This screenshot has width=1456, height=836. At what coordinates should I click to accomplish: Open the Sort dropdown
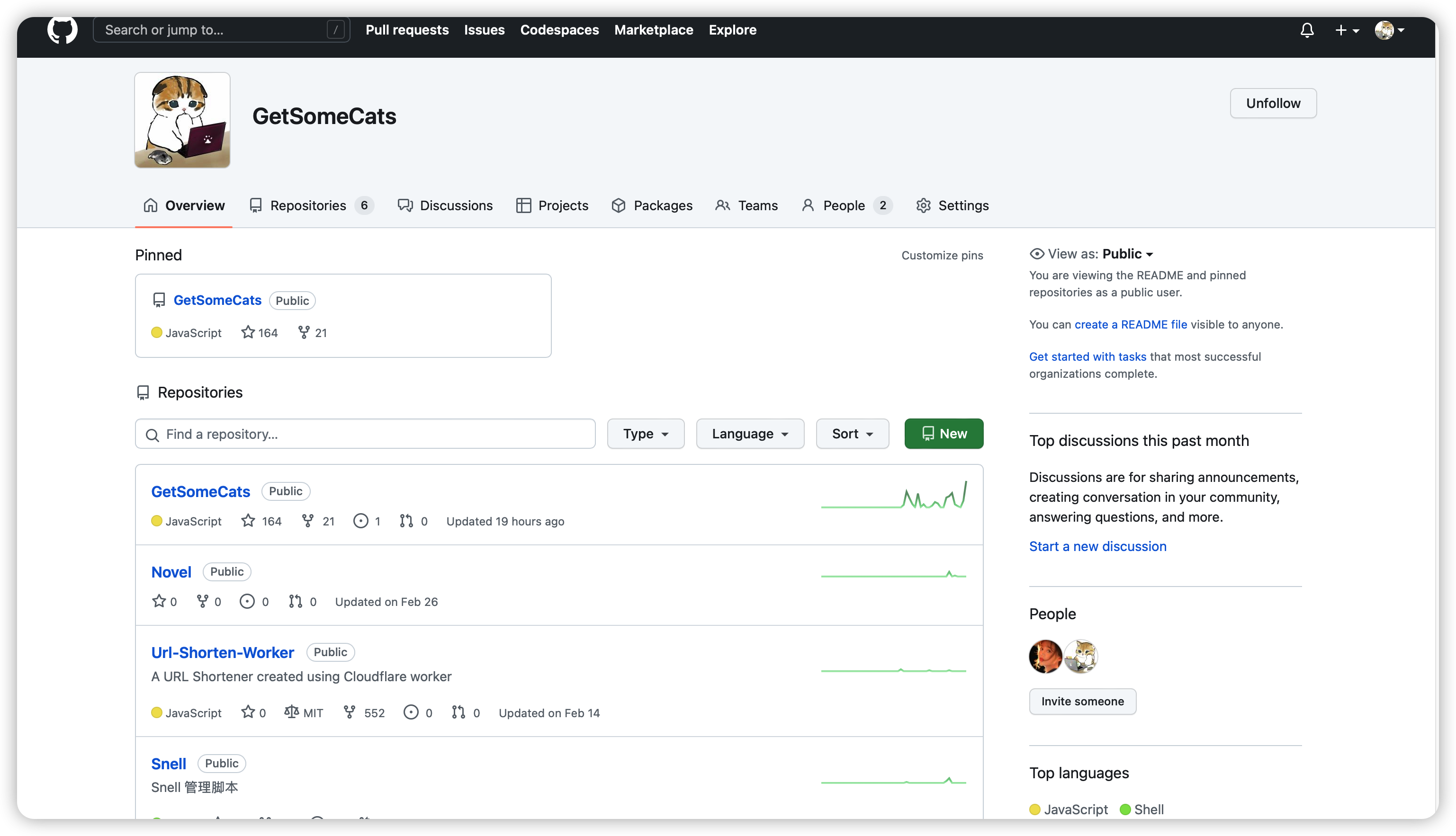853,434
